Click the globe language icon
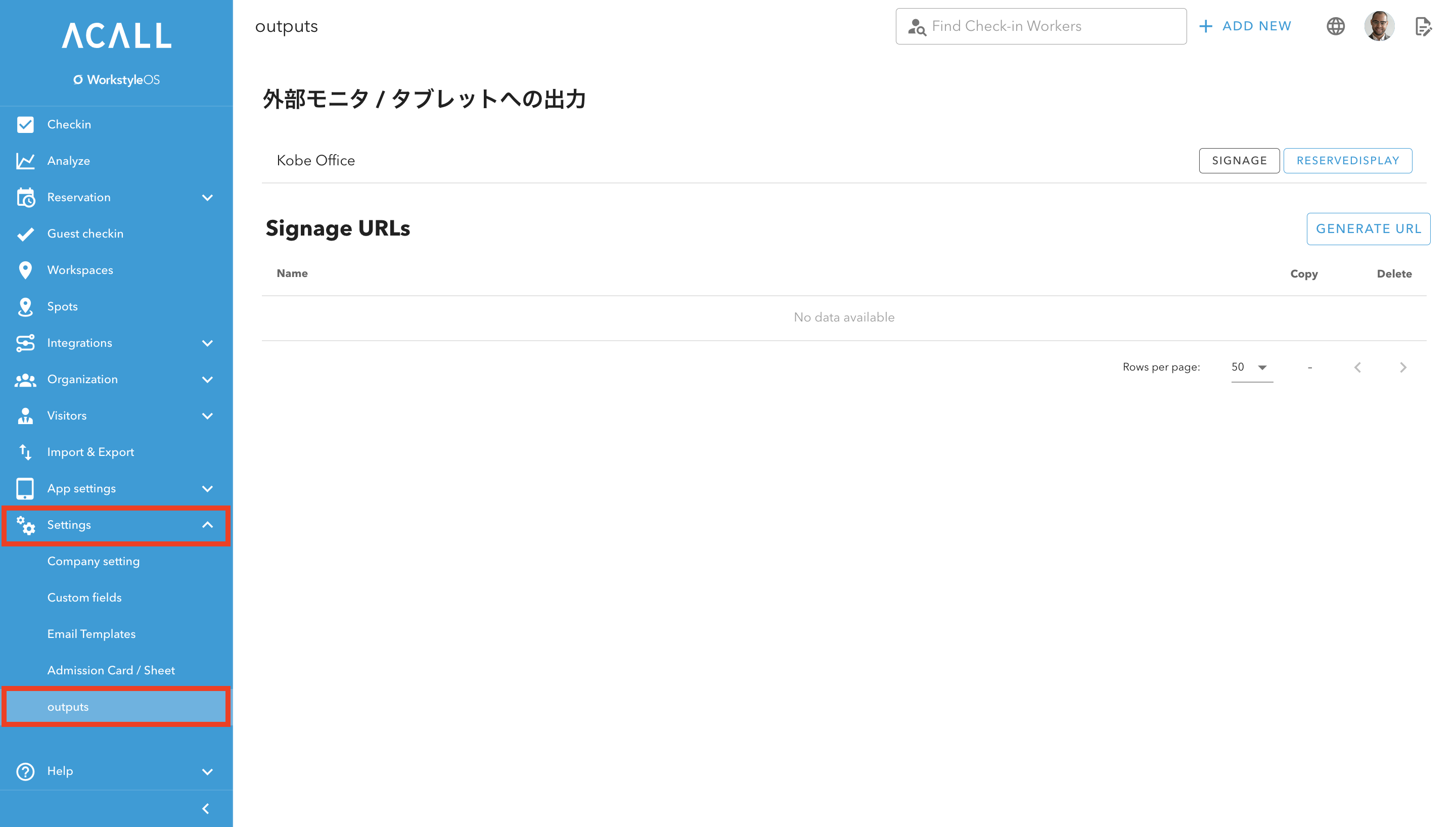This screenshot has height=827, width=1456. click(x=1335, y=26)
